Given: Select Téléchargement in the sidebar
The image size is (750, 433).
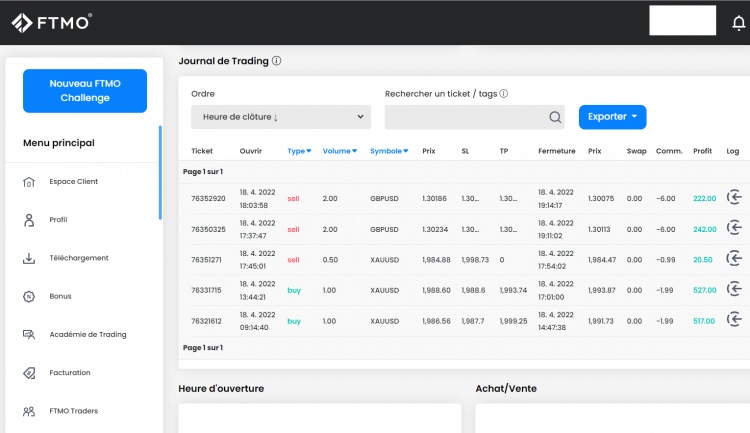Looking at the screenshot, I should pos(78,258).
